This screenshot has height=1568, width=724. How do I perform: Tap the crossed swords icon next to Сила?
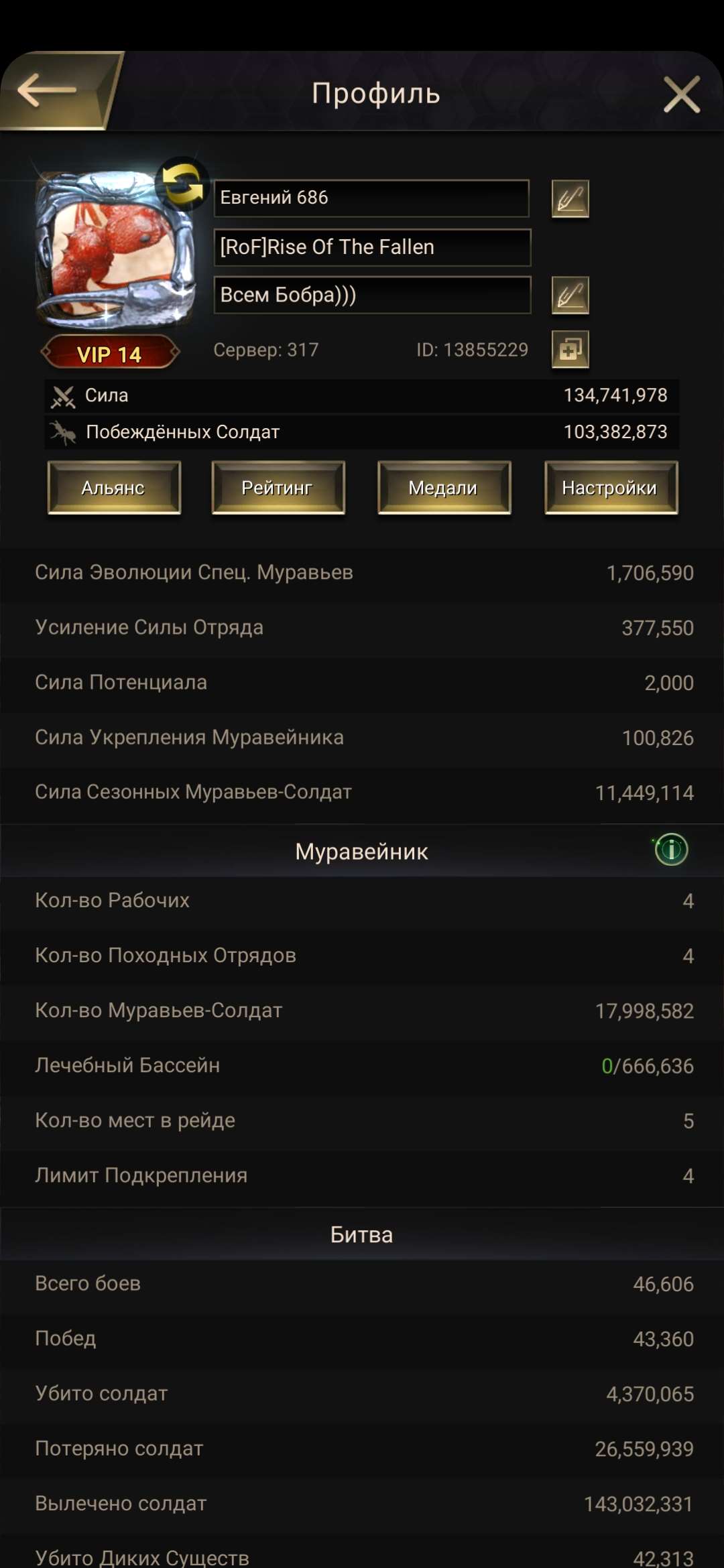tap(64, 395)
